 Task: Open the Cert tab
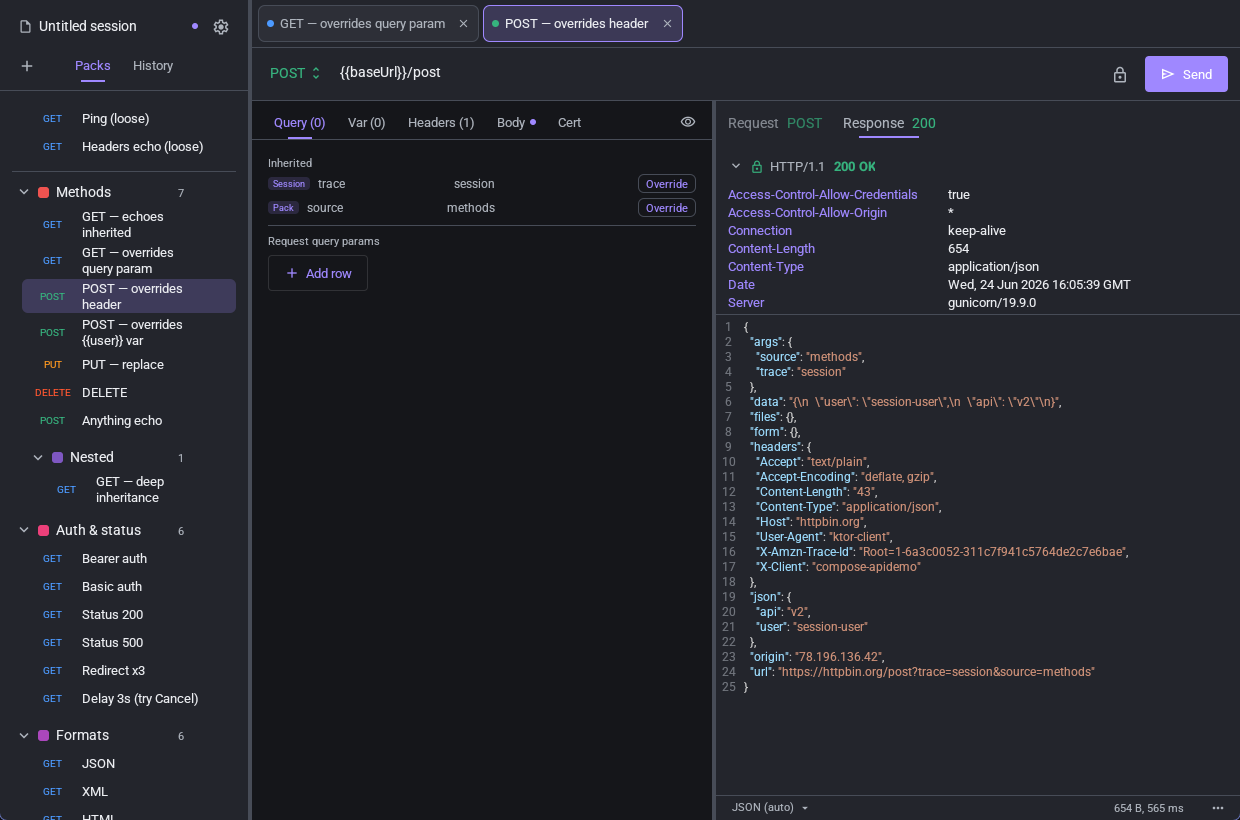coord(569,123)
